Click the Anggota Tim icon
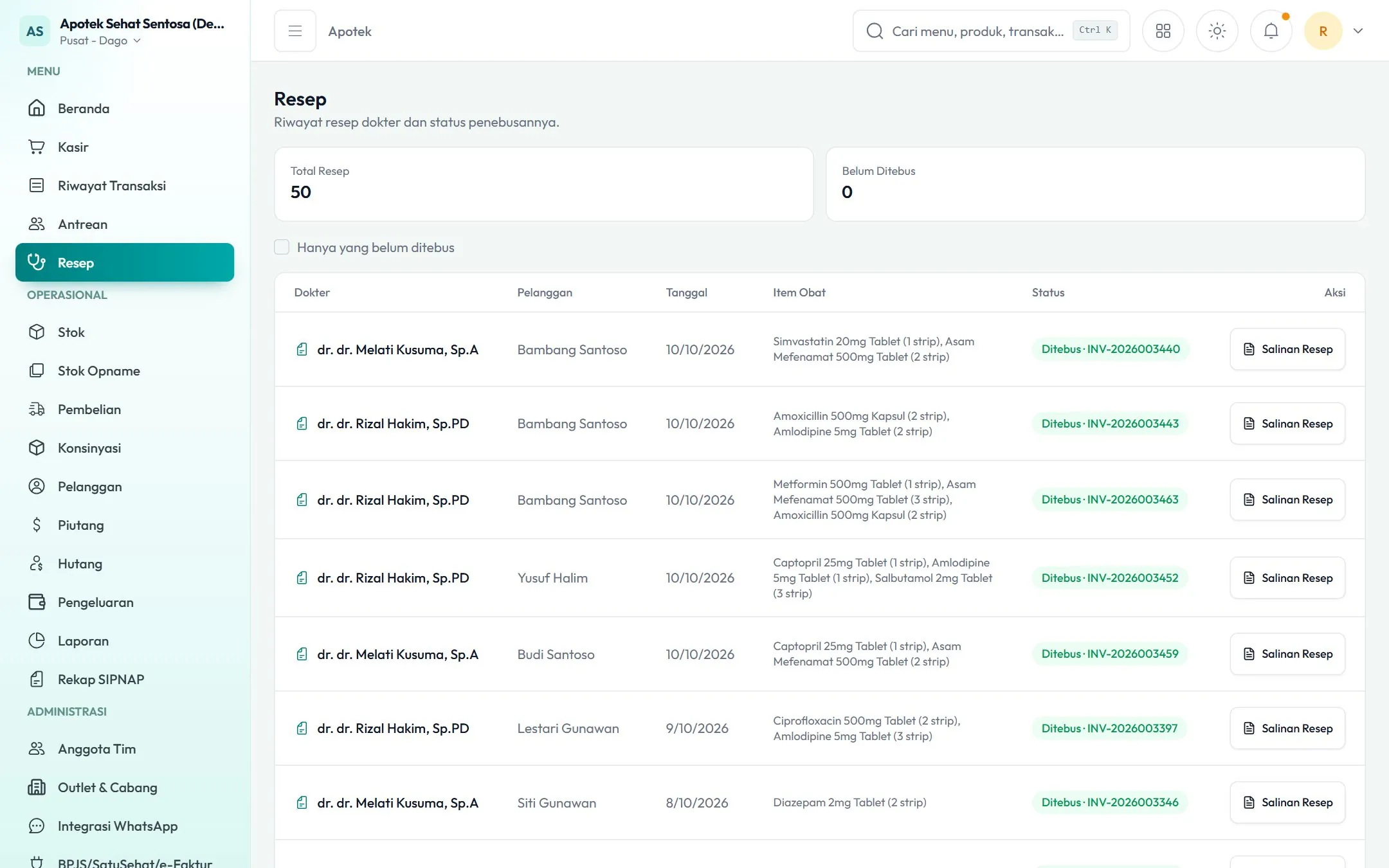 [37, 748]
